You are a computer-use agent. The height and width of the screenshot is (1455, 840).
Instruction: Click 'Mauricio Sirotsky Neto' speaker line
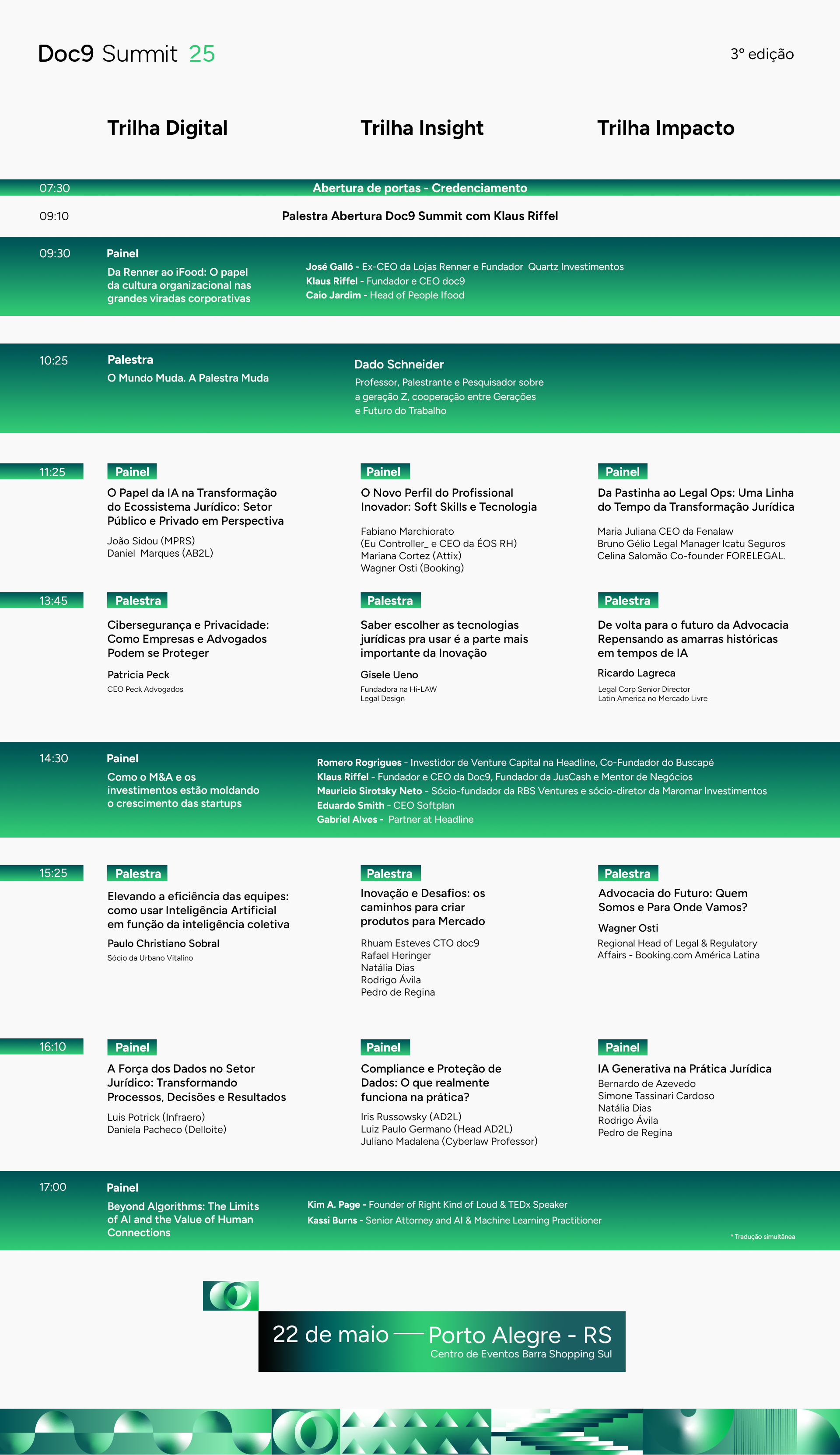click(542, 790)
